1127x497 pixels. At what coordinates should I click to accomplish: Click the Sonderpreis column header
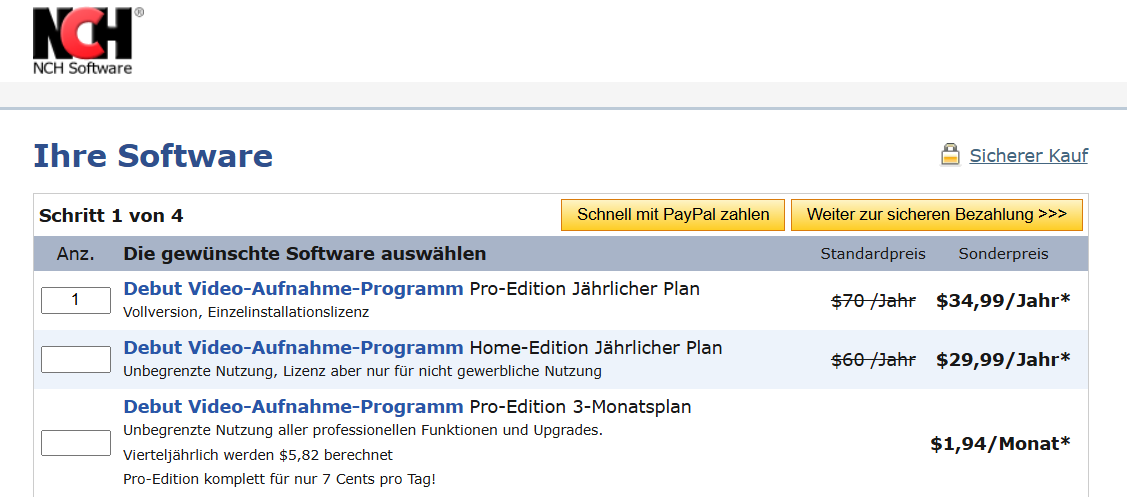tap(1003, 254)
